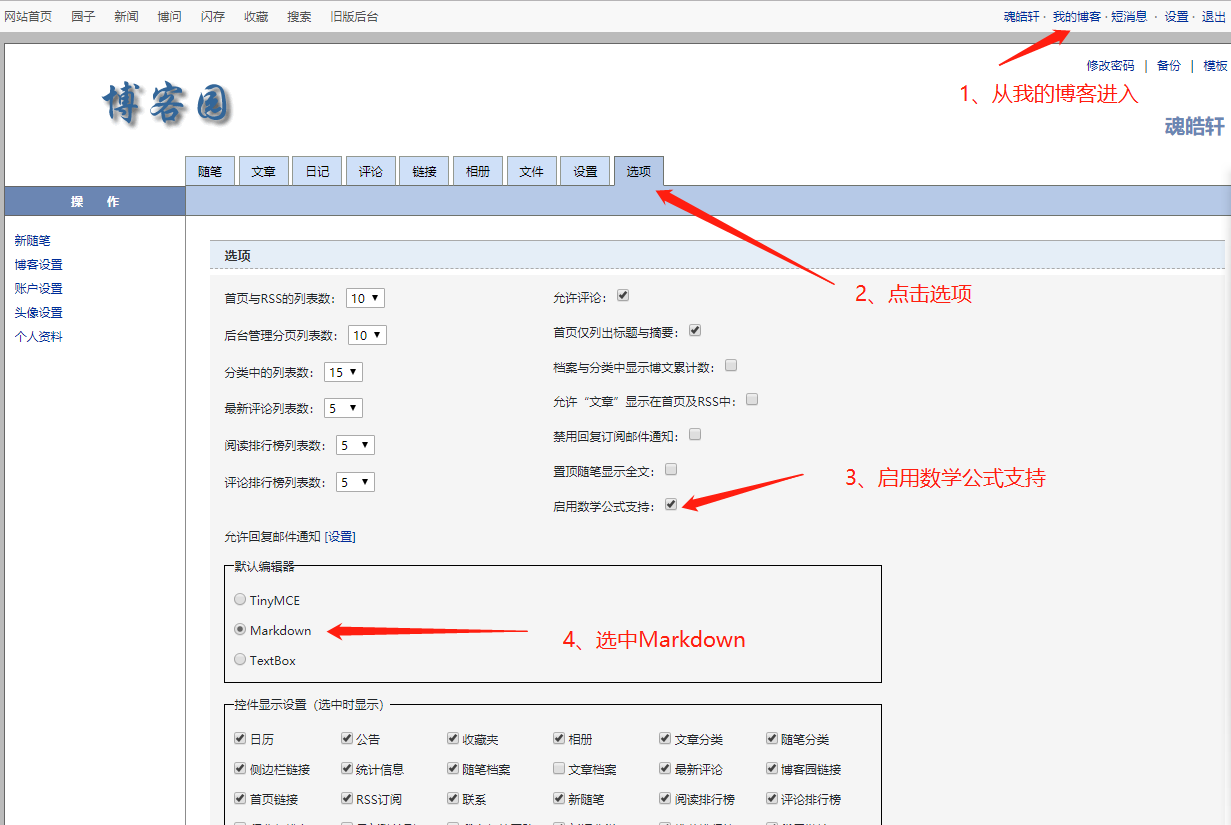The height and width of the screenshot is (825, 1231).
Task: Open 短消息 in the top right menu
Action: point(1128,15)
